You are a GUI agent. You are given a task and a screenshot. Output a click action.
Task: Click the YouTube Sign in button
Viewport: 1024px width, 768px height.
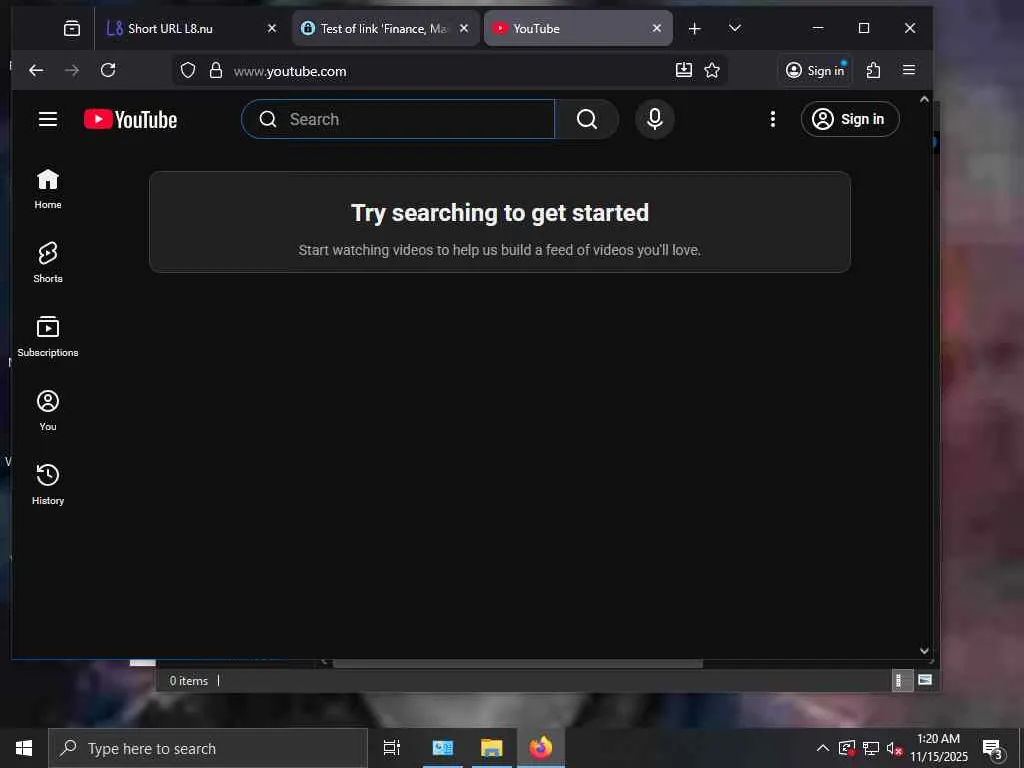tap(850, 119)
